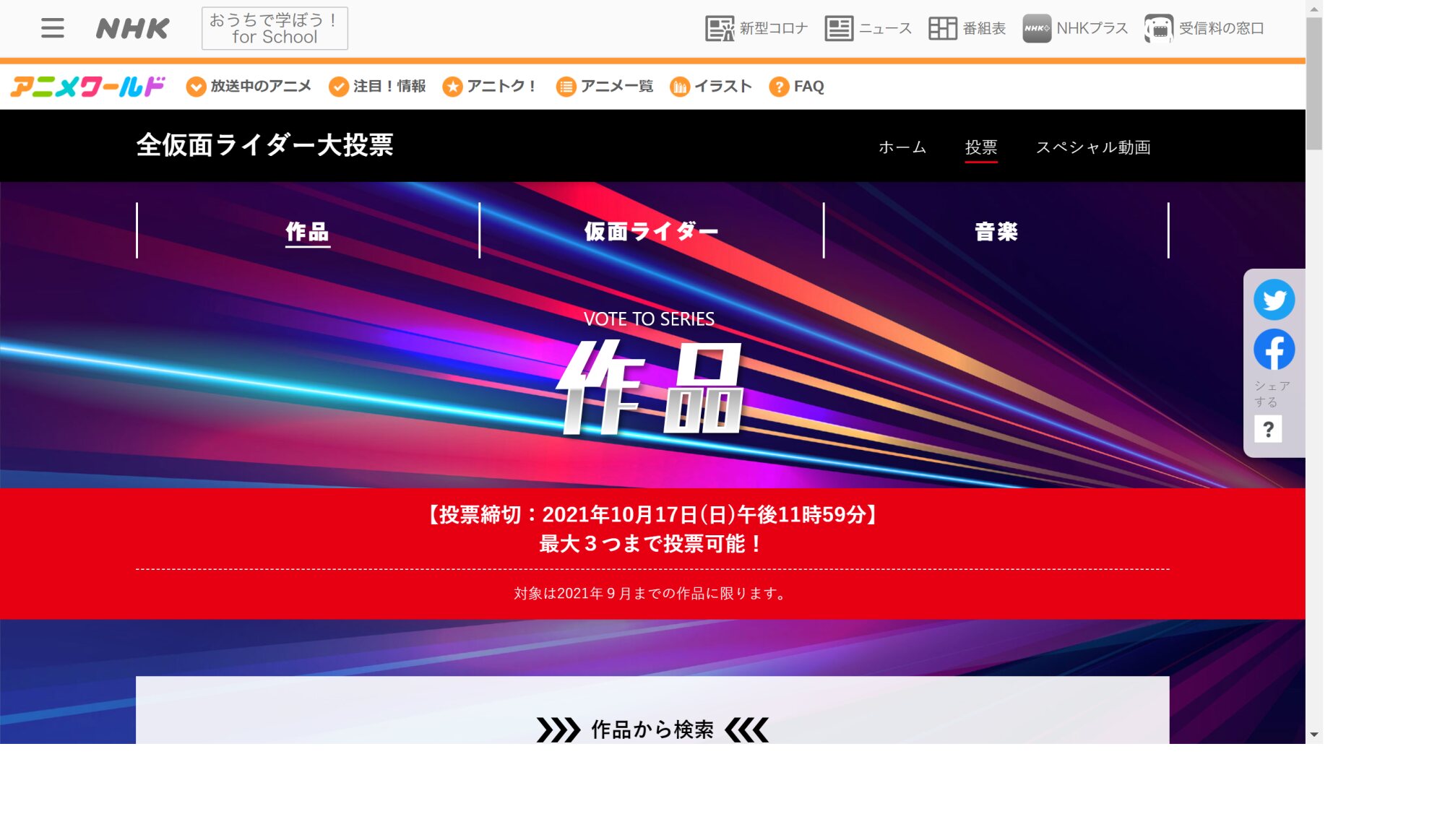This screenshot has width=1445, height=840.
Task: Select the 仮面ライダー voting tab
Action: pyautogui.click(x=651, y=231)
